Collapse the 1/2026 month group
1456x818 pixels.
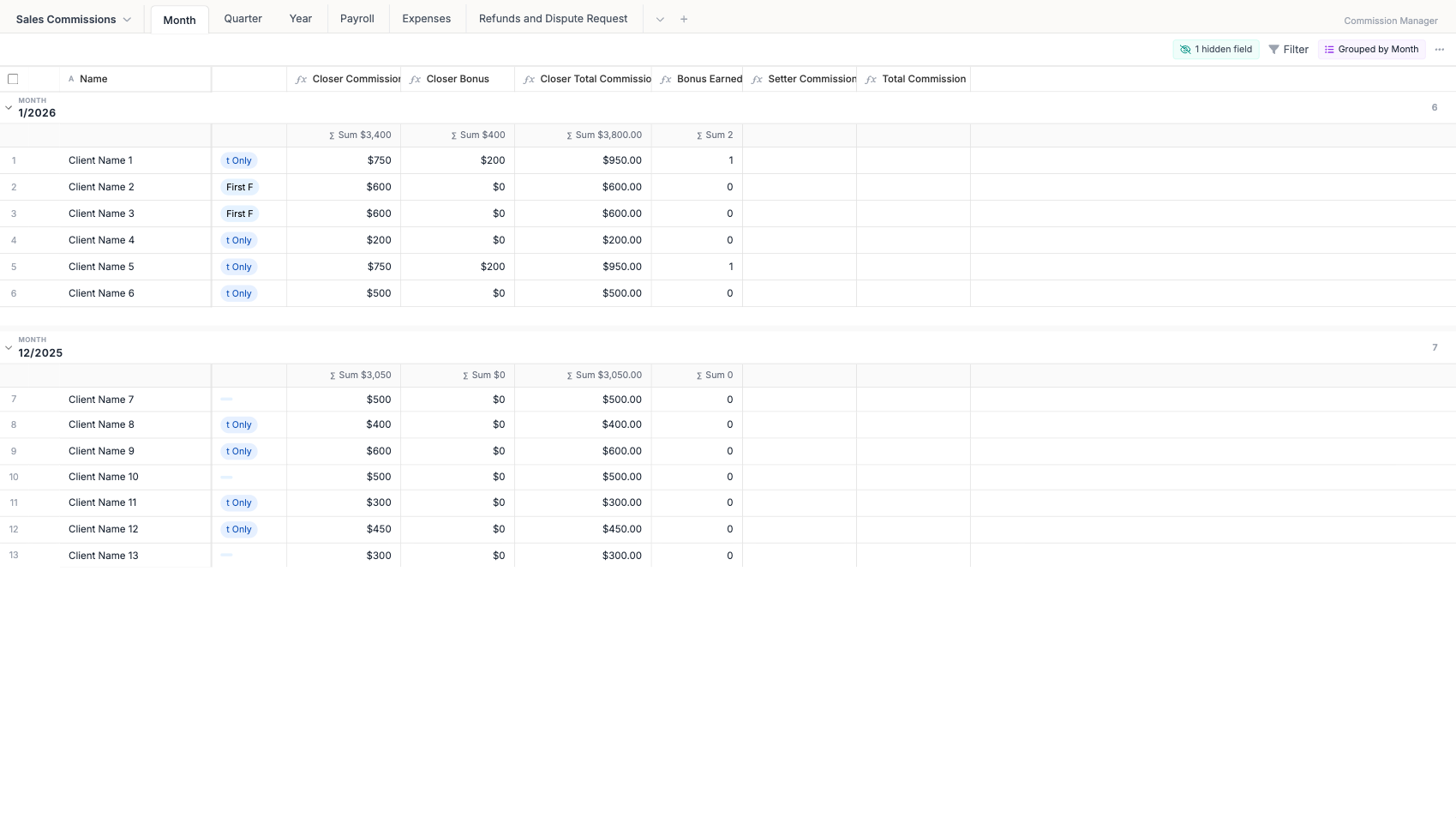pos(9,107)
